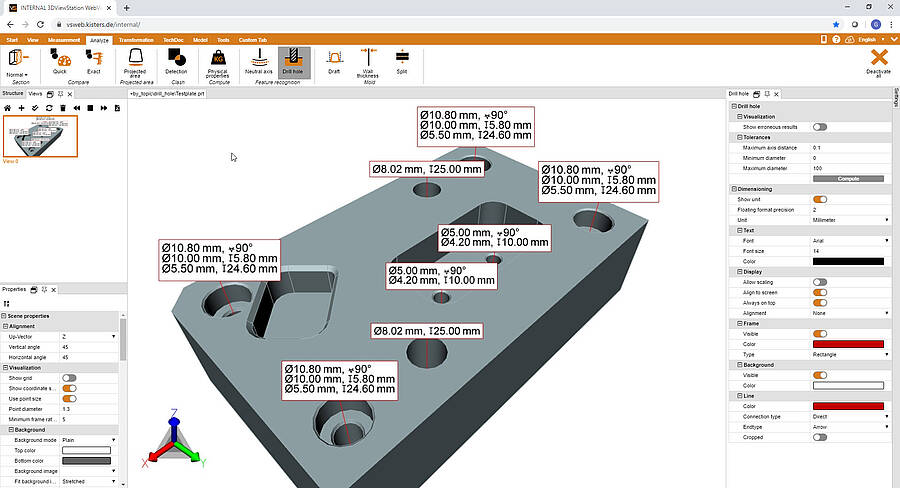Click the refresh view icon in Views toolbar
900x488 pixels.
pyautogui.click(x=49, y=108)
